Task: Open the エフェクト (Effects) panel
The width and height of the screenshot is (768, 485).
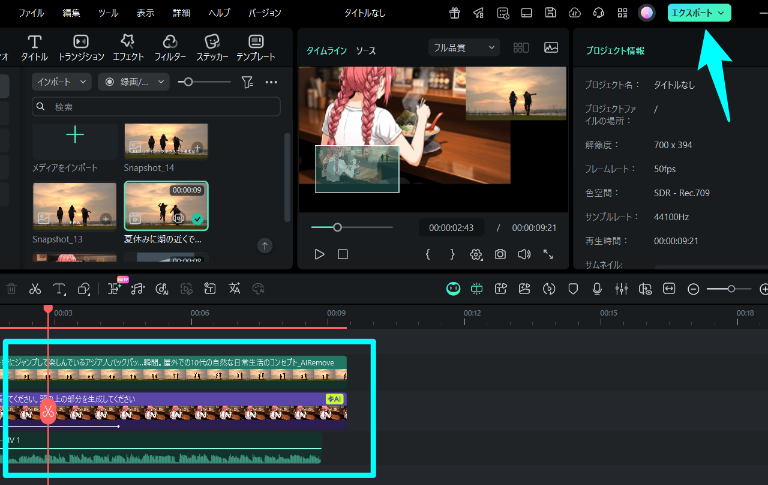Action: coord(128,48)
